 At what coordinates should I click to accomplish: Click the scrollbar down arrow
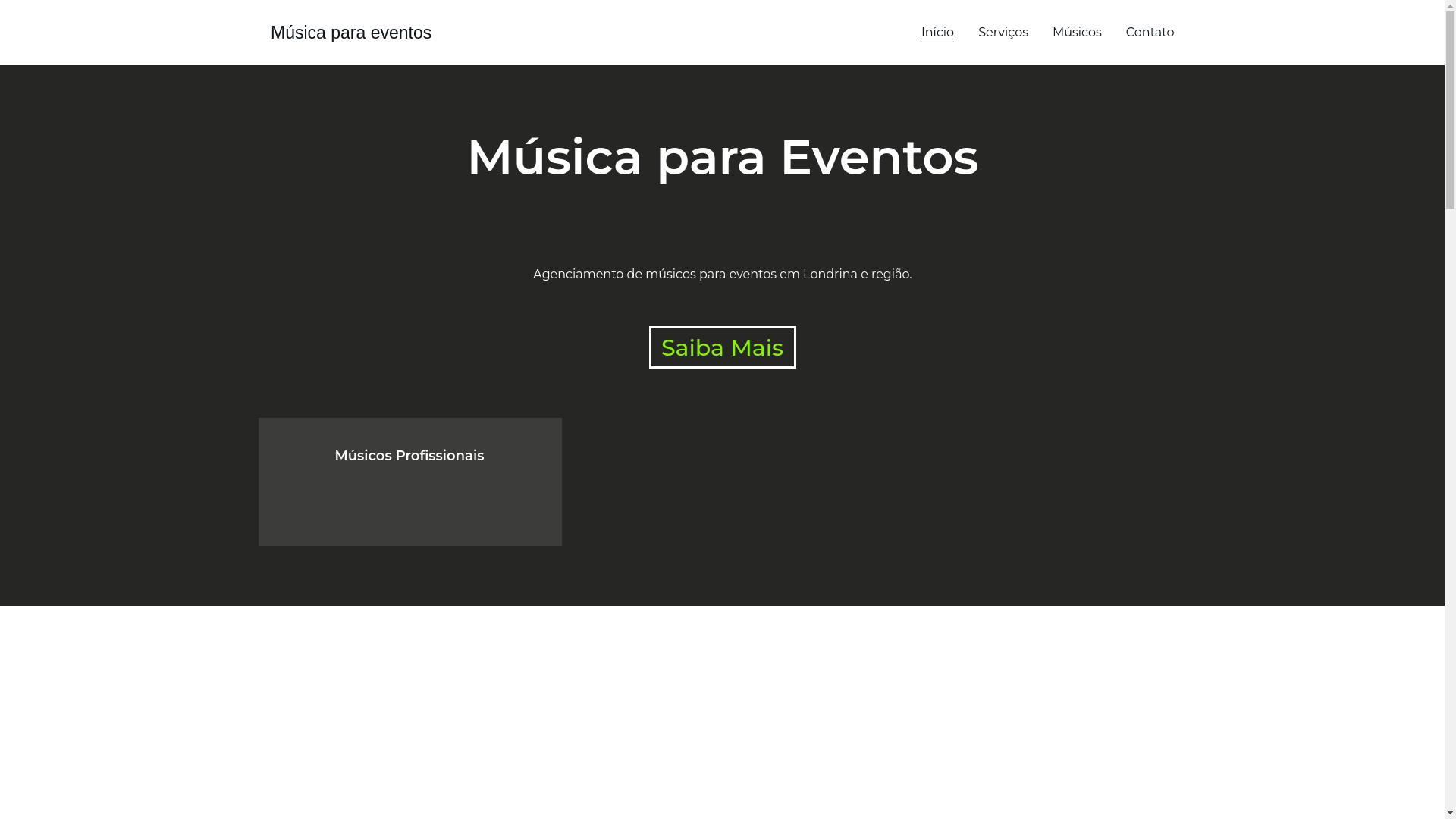1450,813
